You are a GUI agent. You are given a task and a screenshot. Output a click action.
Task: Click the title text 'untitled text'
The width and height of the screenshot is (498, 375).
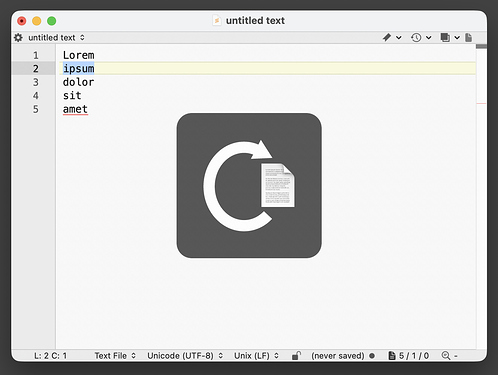(x=255, y=21)
